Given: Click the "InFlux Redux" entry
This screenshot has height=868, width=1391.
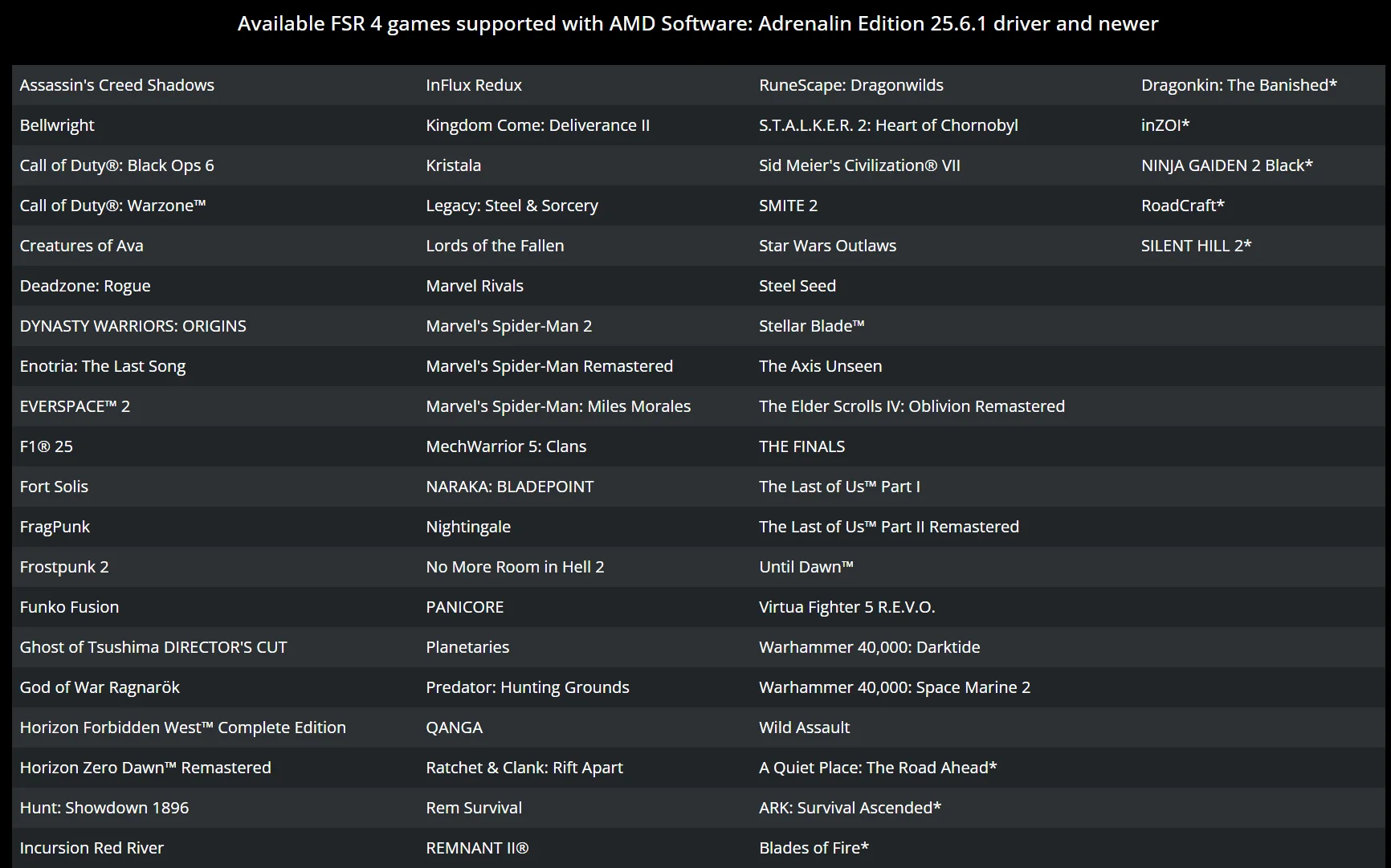Looking at the screenshot, I should click(474, 85).
